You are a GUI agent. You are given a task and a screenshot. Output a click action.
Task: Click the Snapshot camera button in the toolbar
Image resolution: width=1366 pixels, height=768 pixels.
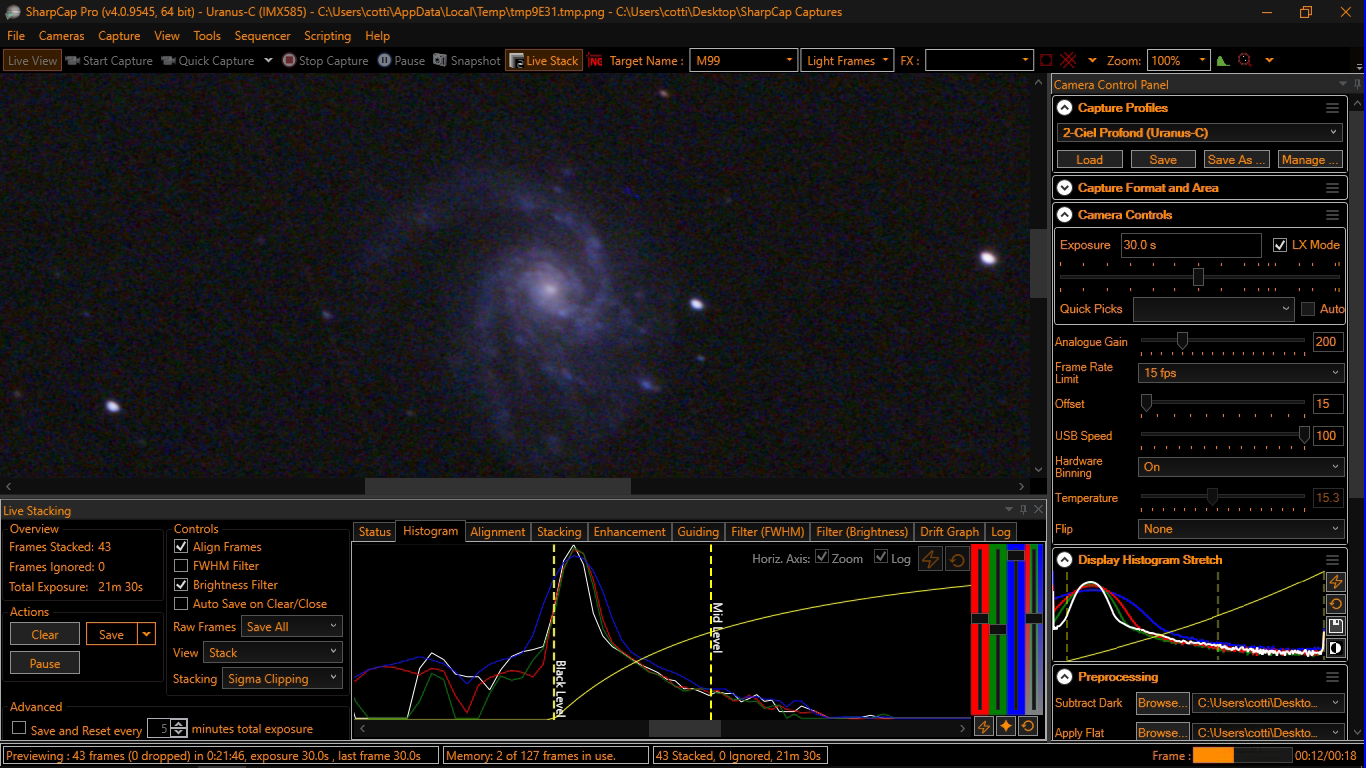[466, 61]
